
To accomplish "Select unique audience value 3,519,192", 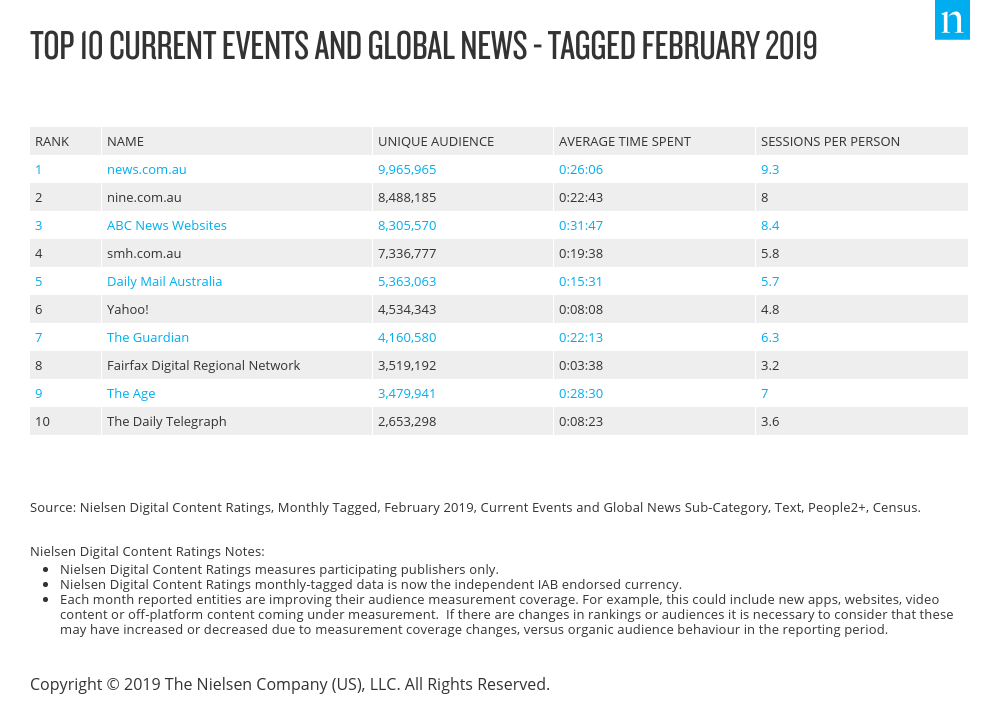I will pos(407,366).
